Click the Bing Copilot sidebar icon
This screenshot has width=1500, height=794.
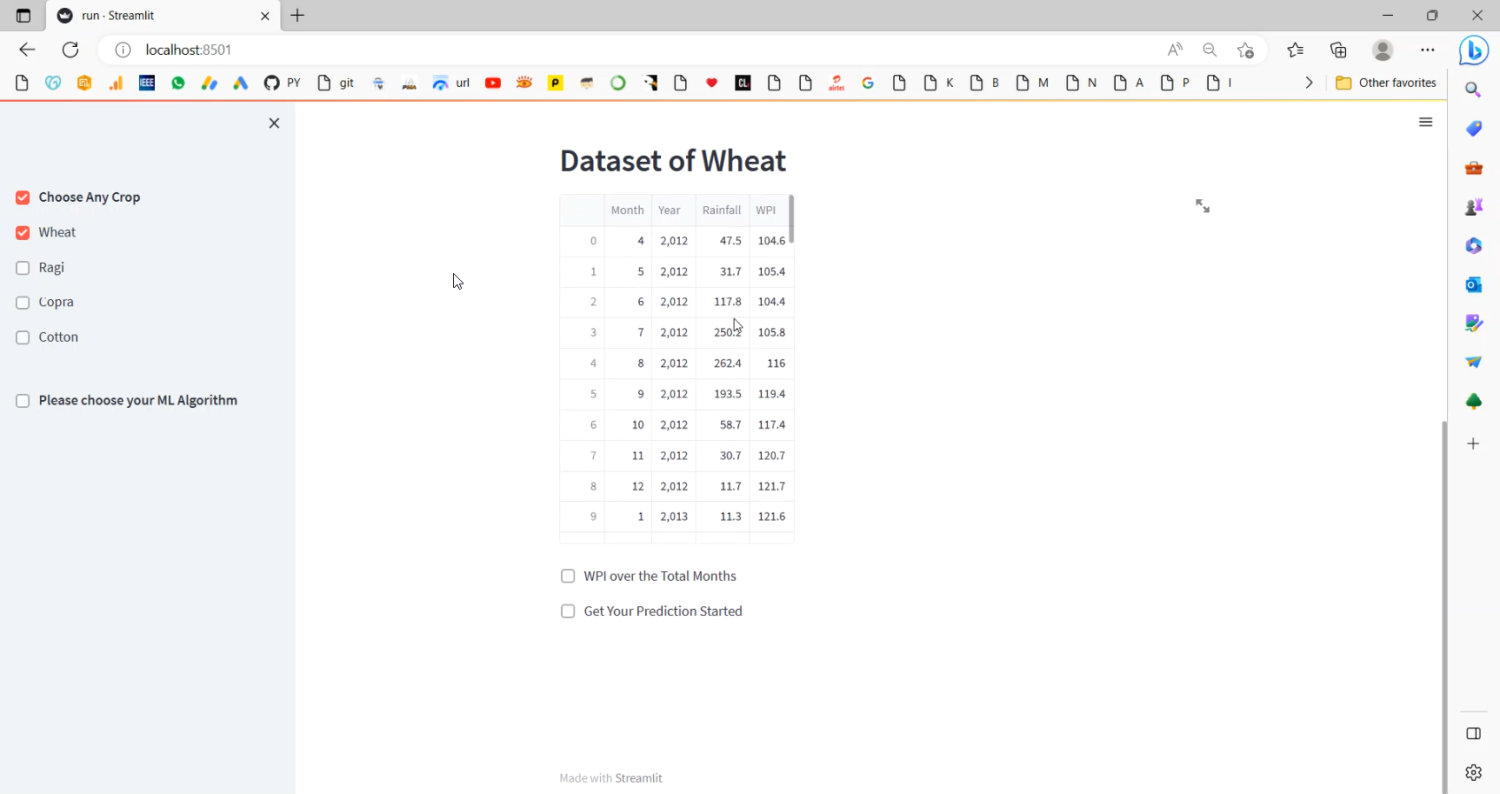(x=1473, y=50)
